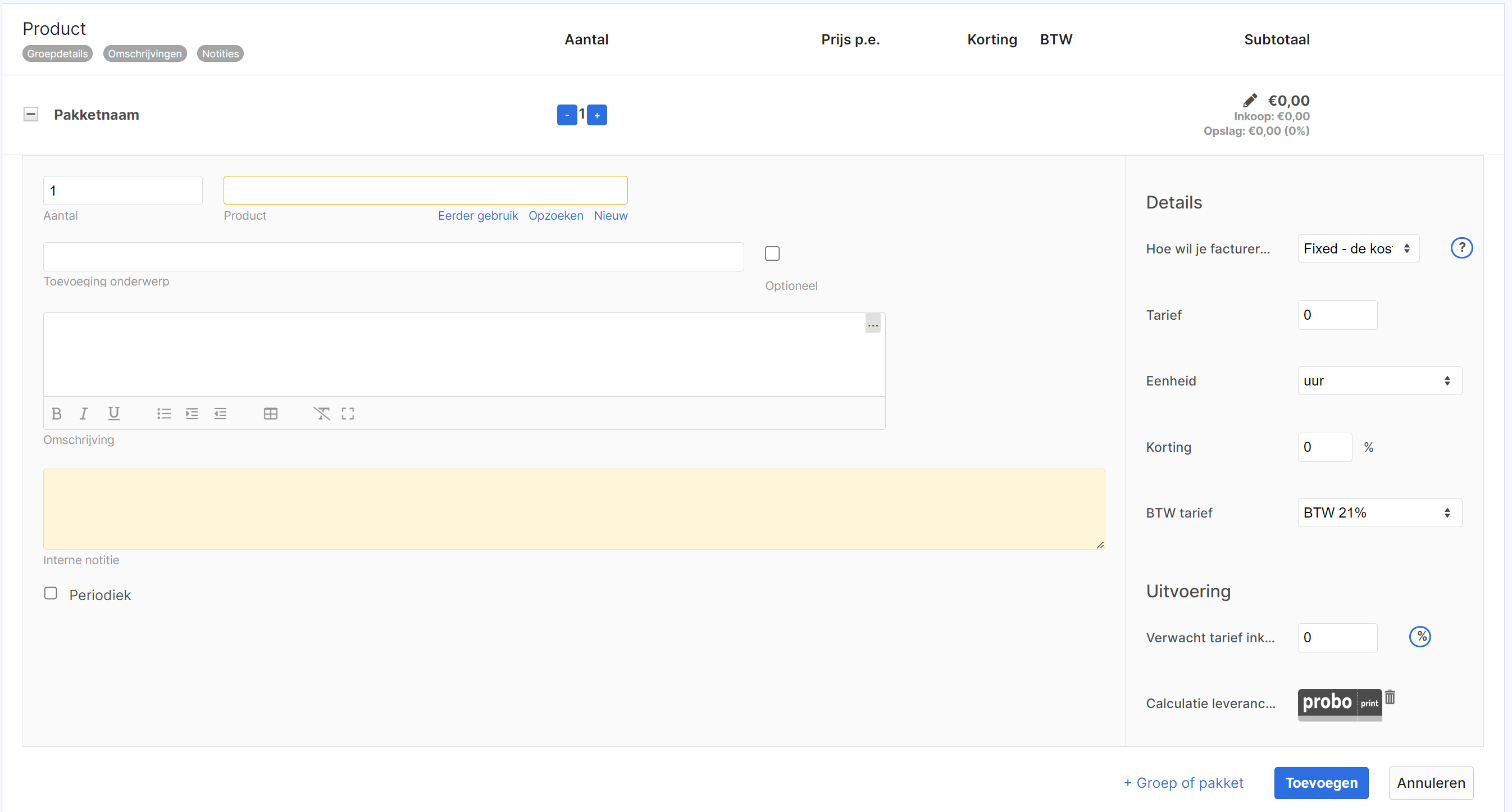Enable the Periodiek checkbox

[x=51, y=593]
